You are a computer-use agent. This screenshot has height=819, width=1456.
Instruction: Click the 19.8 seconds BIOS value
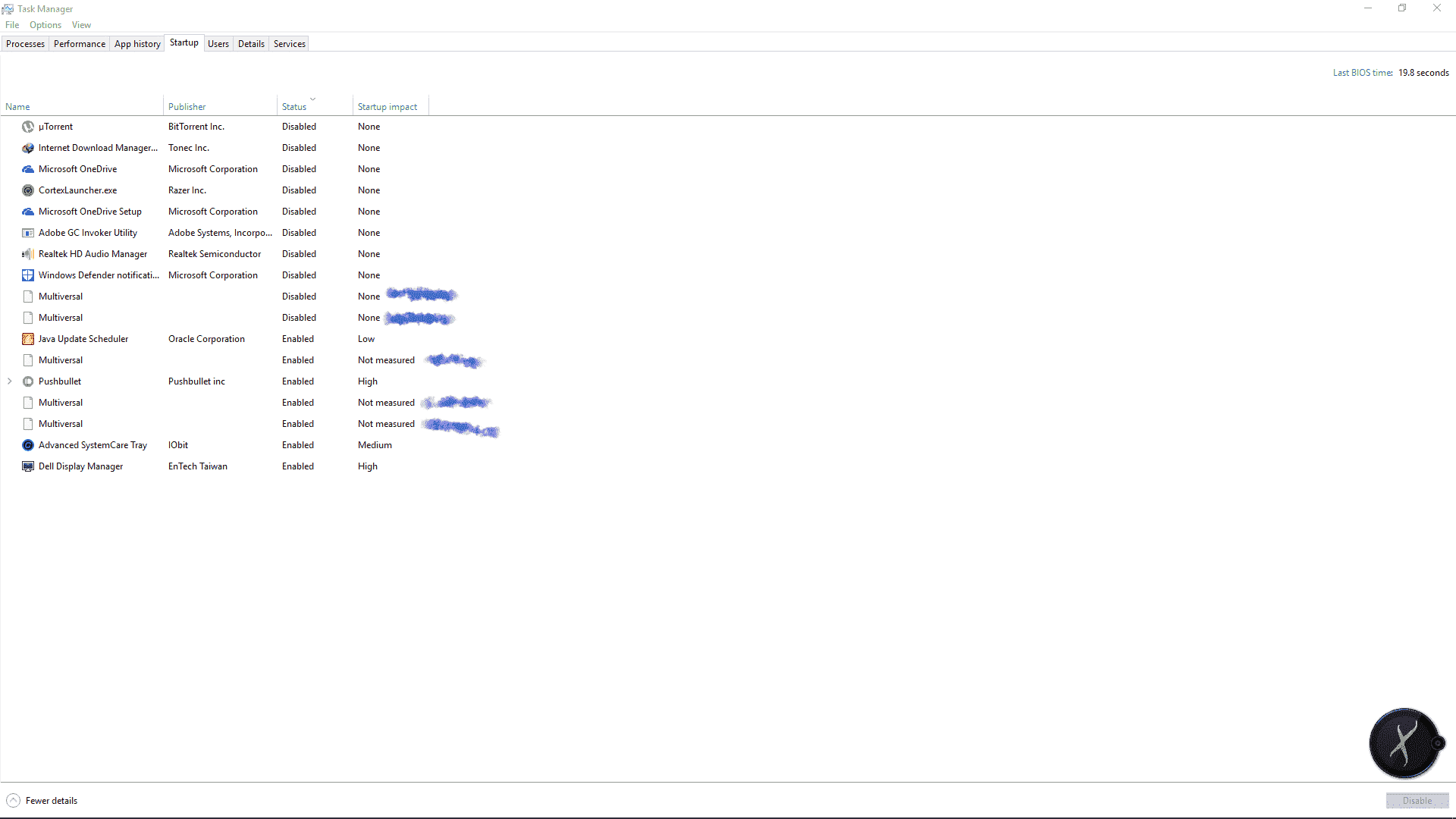(x=1423, y=73)
